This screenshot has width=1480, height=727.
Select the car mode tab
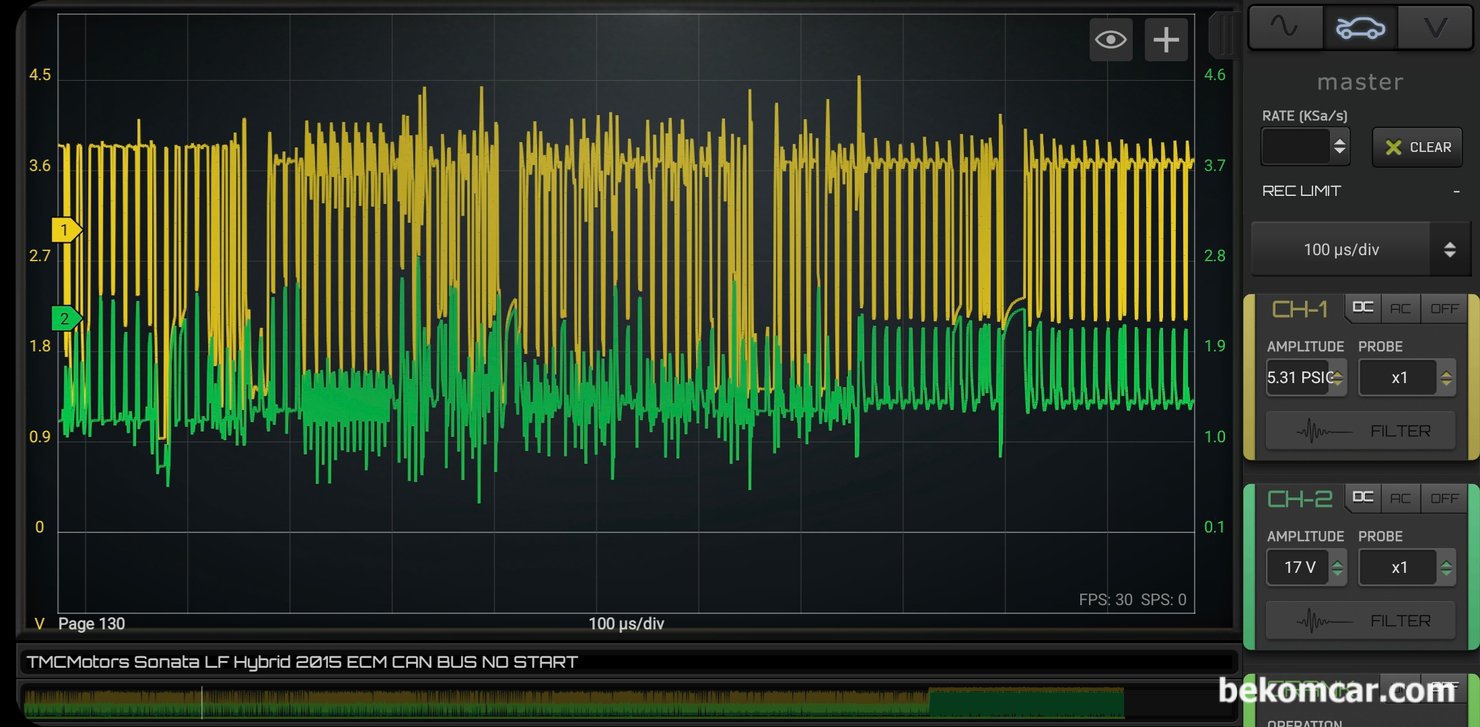point(1361,27)
